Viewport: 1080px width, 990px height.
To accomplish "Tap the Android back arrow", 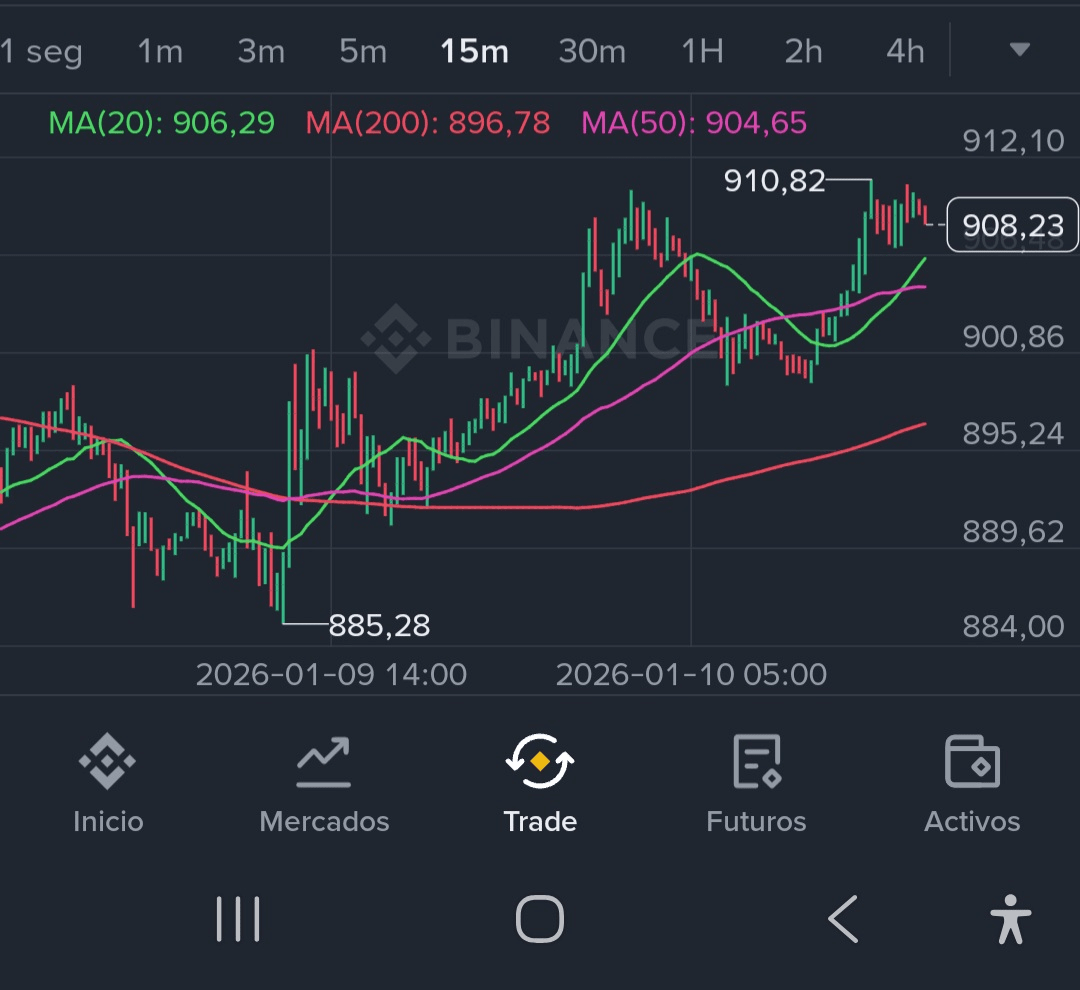I will [843, 918].
